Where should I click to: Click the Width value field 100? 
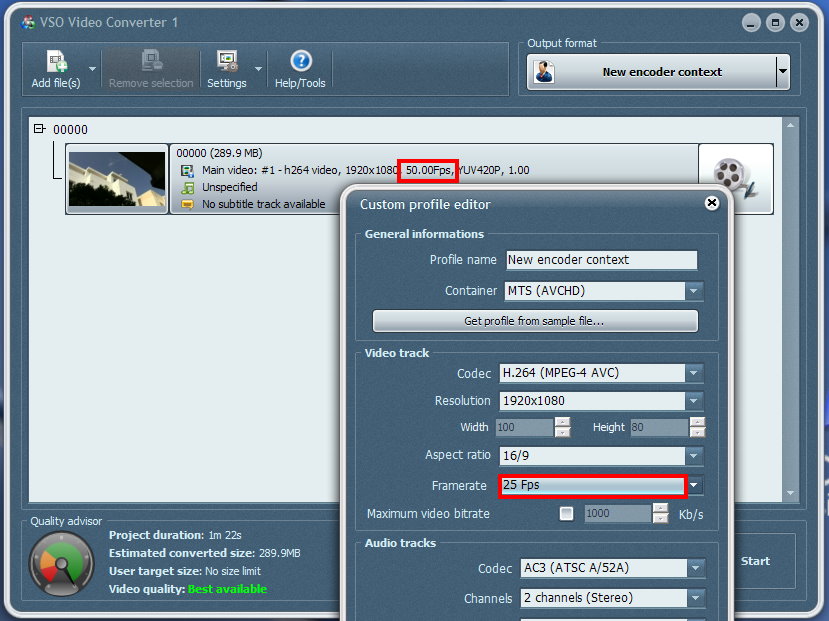click(x=525, y=427)
